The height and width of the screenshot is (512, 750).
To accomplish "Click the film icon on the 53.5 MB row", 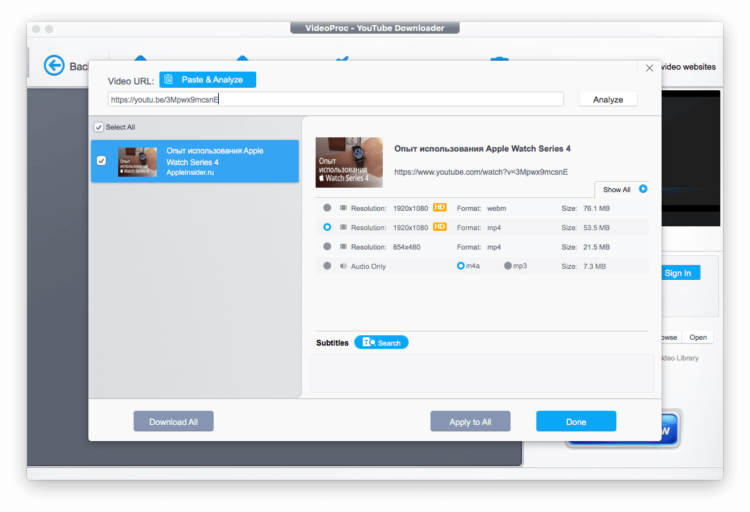I will click(343, 227).
